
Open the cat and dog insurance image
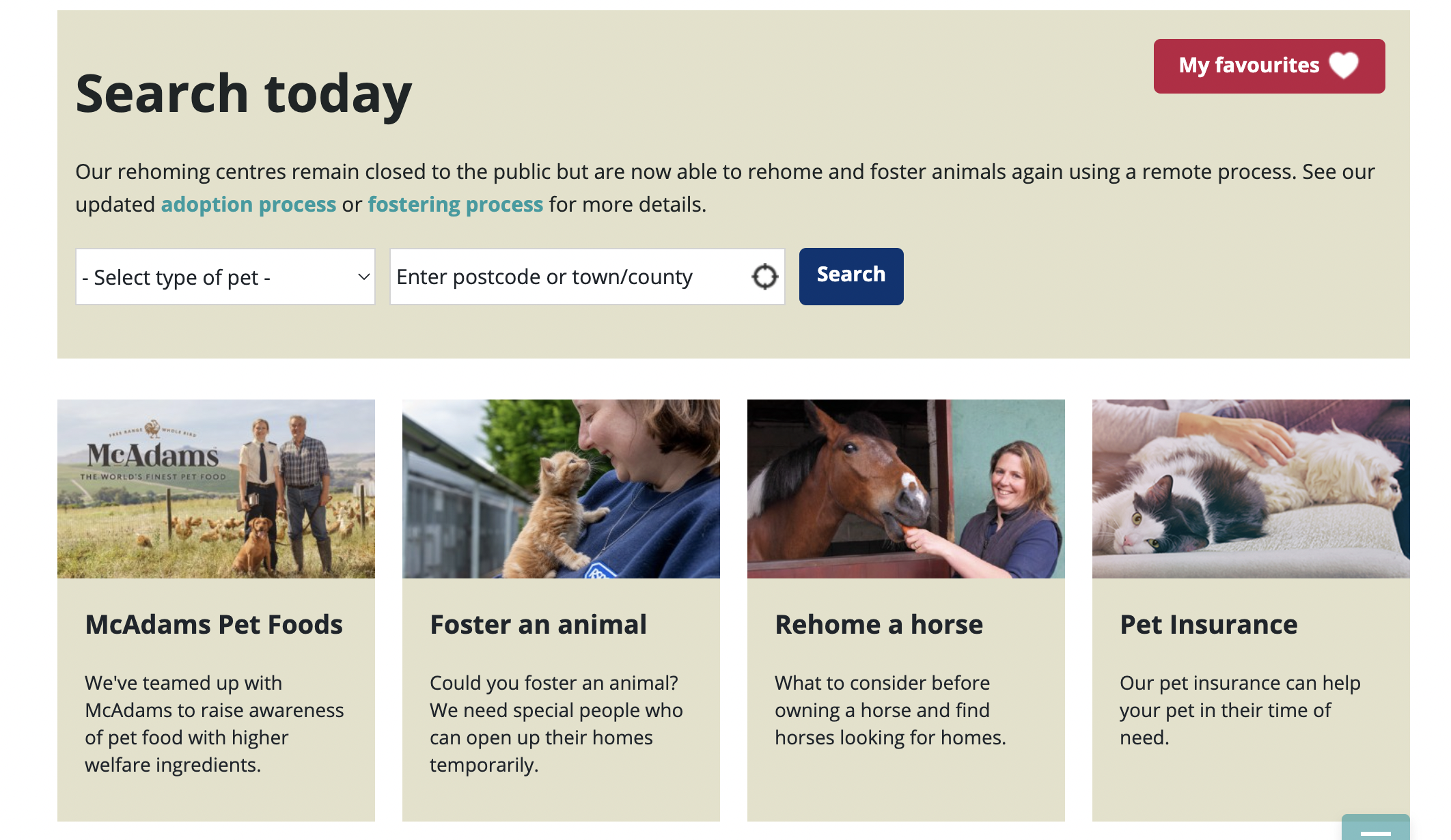click(x=1251, y=489)
